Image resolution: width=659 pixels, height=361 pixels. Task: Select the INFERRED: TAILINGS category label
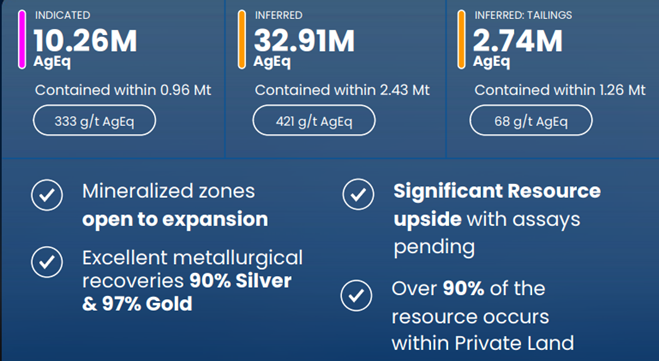(523, 15)
